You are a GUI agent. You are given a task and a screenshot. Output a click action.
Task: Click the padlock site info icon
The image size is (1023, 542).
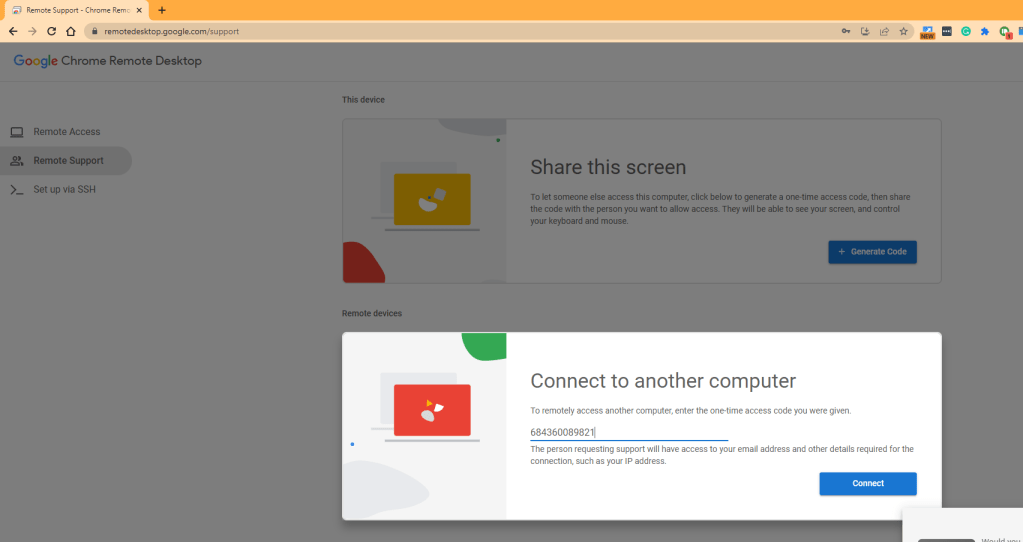pos(95,31)
